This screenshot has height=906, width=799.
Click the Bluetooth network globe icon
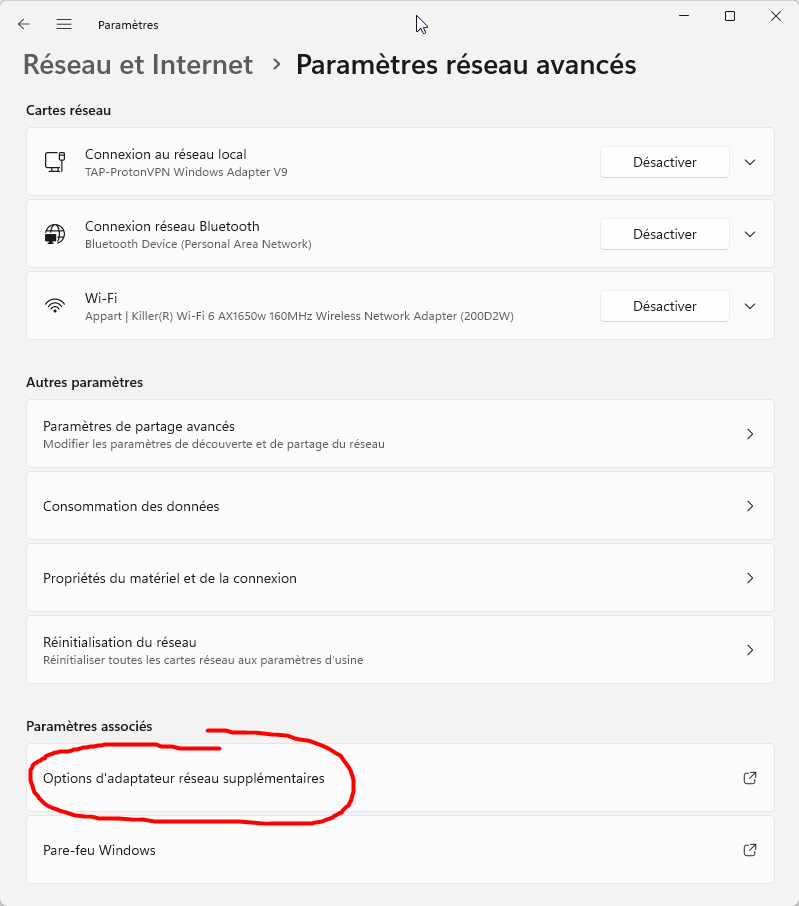[x=55, y=234]
